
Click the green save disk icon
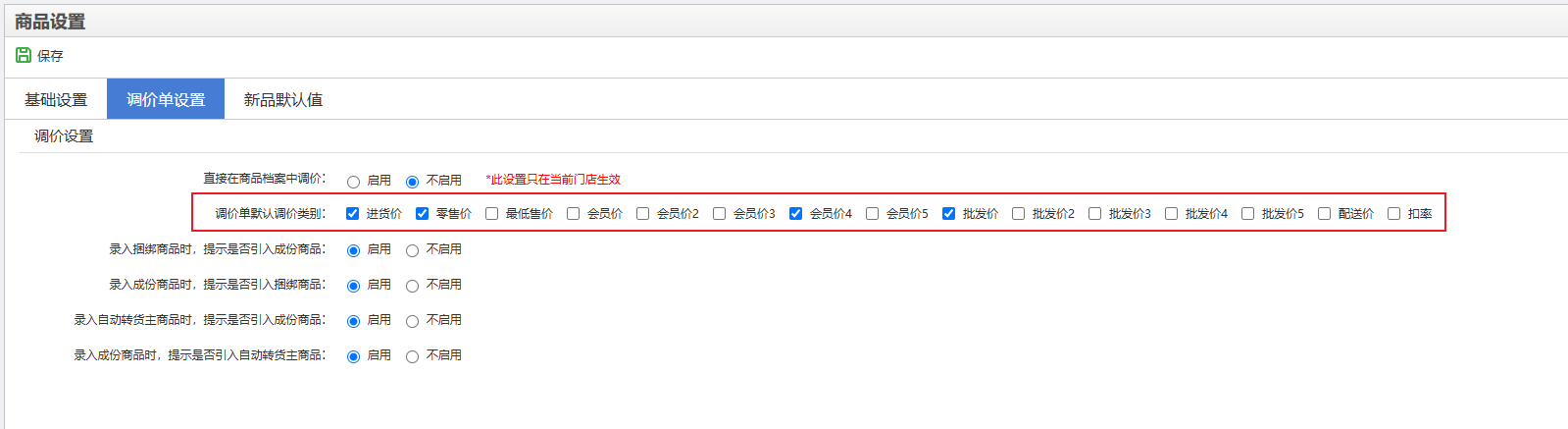(24, 55)
